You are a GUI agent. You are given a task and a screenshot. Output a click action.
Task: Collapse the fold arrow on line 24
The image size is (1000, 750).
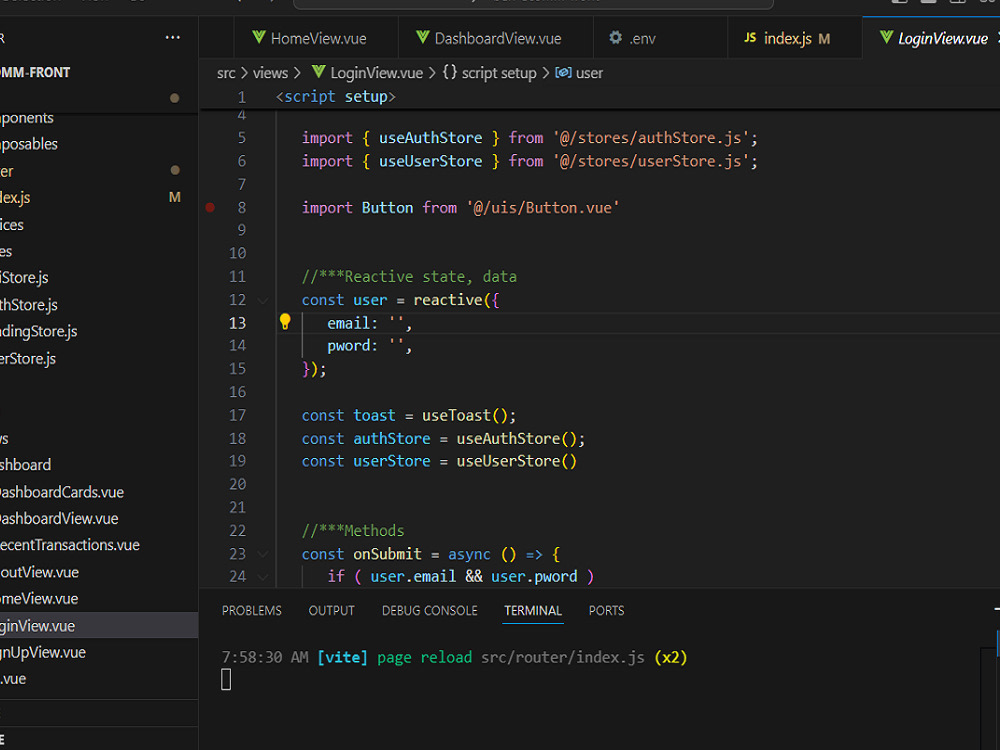pos(263,577)
